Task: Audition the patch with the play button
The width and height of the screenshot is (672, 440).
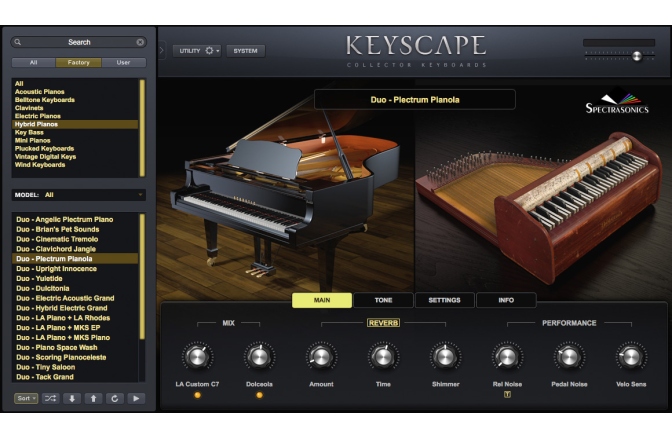Action: pos(136,398)
